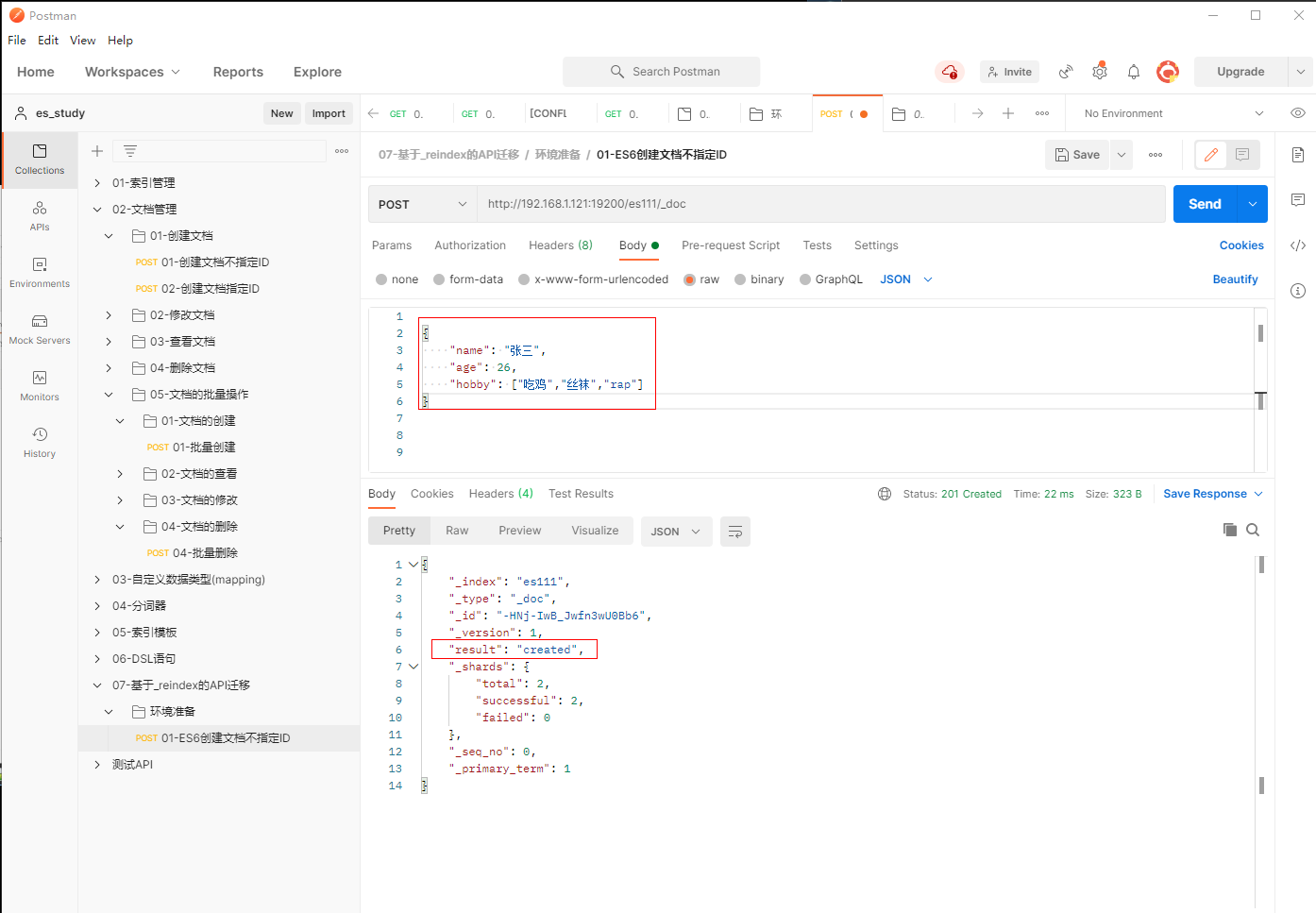Select the form-data body radio button
1316x913 pixels.
tap(439, 279)
